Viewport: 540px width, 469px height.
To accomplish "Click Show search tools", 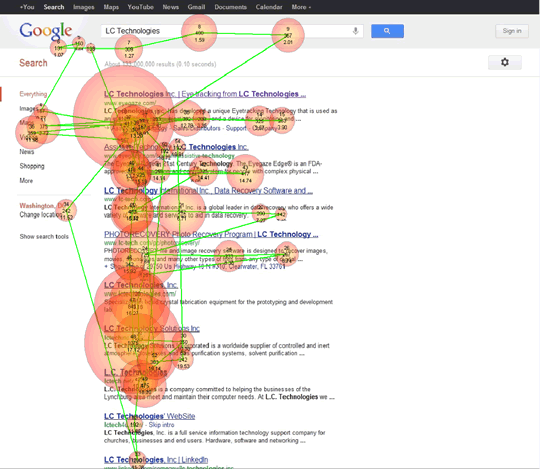I will coord(44,237).
